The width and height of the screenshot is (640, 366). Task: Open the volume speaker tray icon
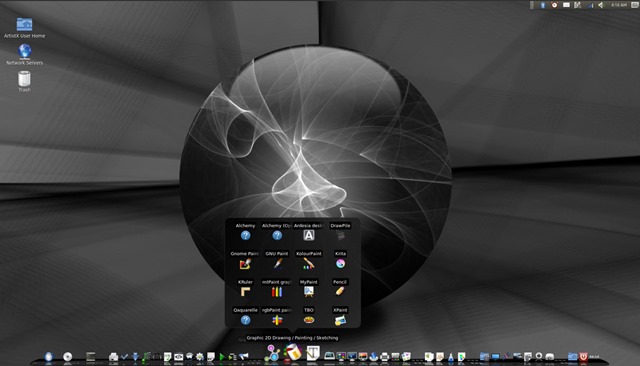[601, 5]
